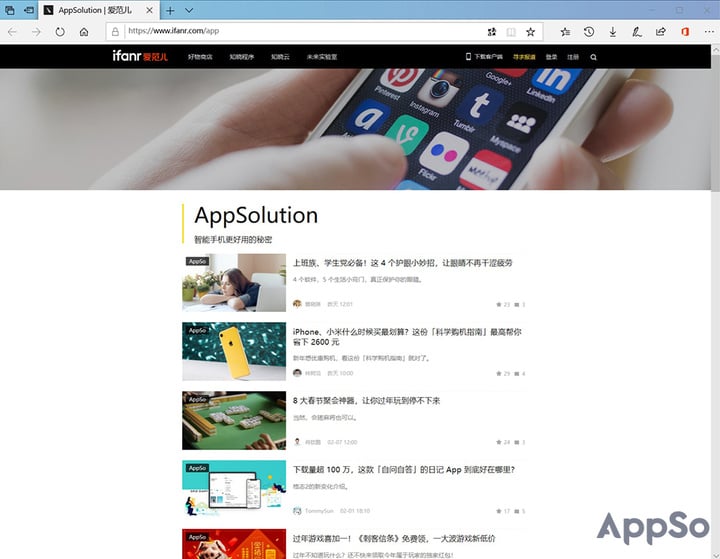
Task: Share this page icon
Action: coord(660,32)
